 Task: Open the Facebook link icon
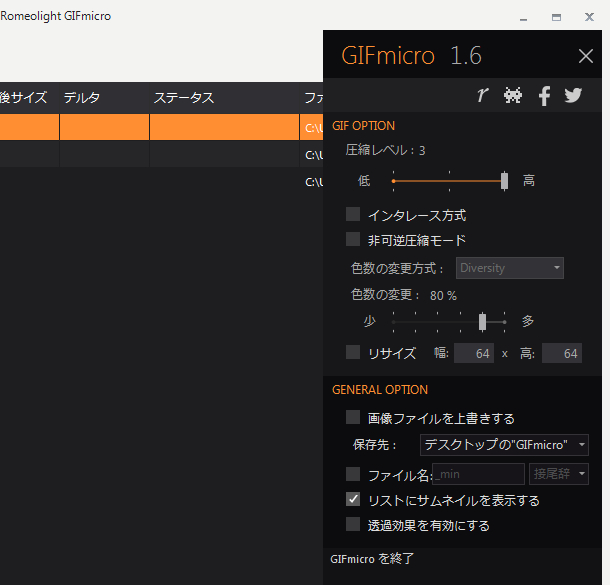544,96
